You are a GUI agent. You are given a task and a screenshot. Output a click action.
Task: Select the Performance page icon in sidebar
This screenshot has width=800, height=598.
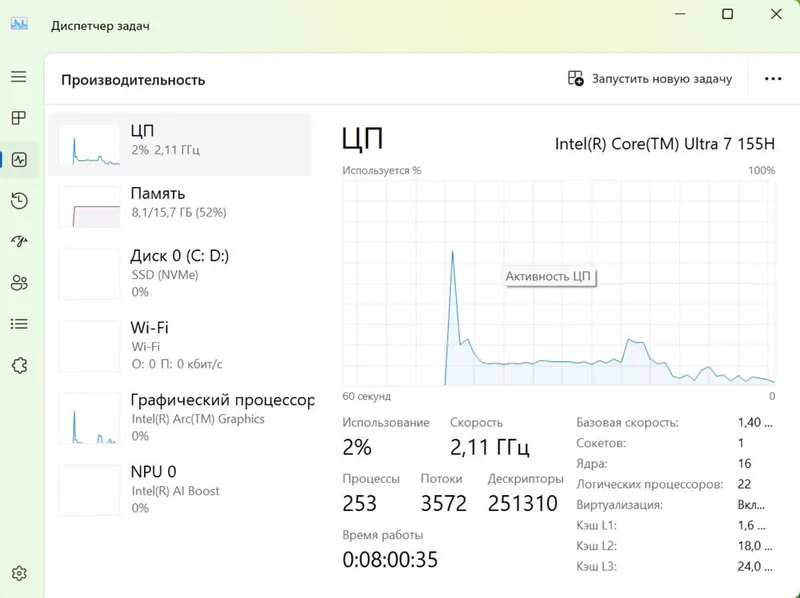[x=19, y=160]
